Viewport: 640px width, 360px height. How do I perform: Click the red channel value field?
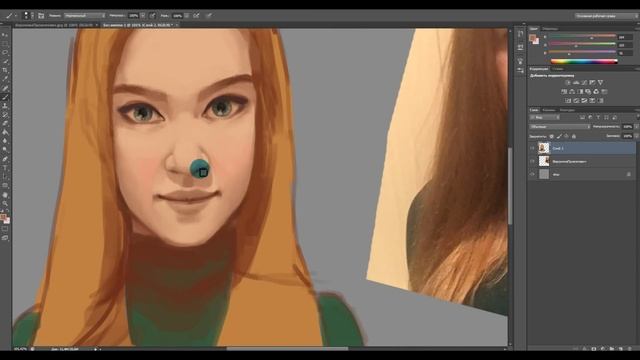coord(624,37)
